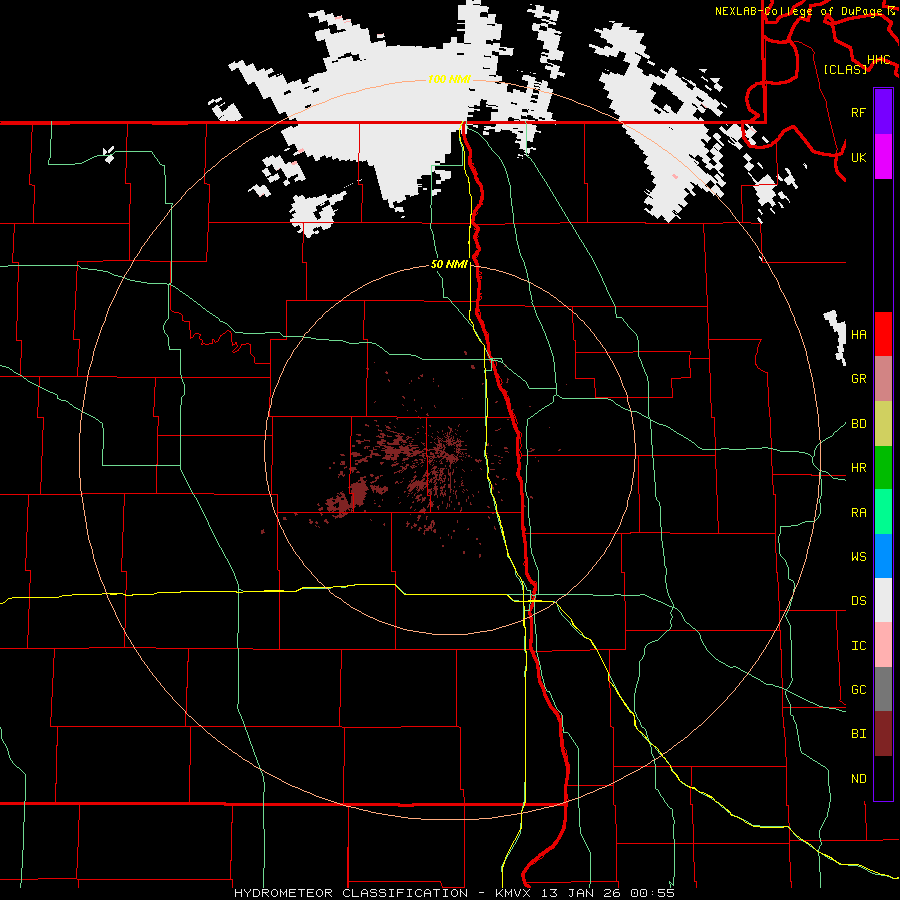Image resolution: width=900 pixels, height=900 pixels.
Task: Click the '13 JAN 26' date text
Action: 581,893
